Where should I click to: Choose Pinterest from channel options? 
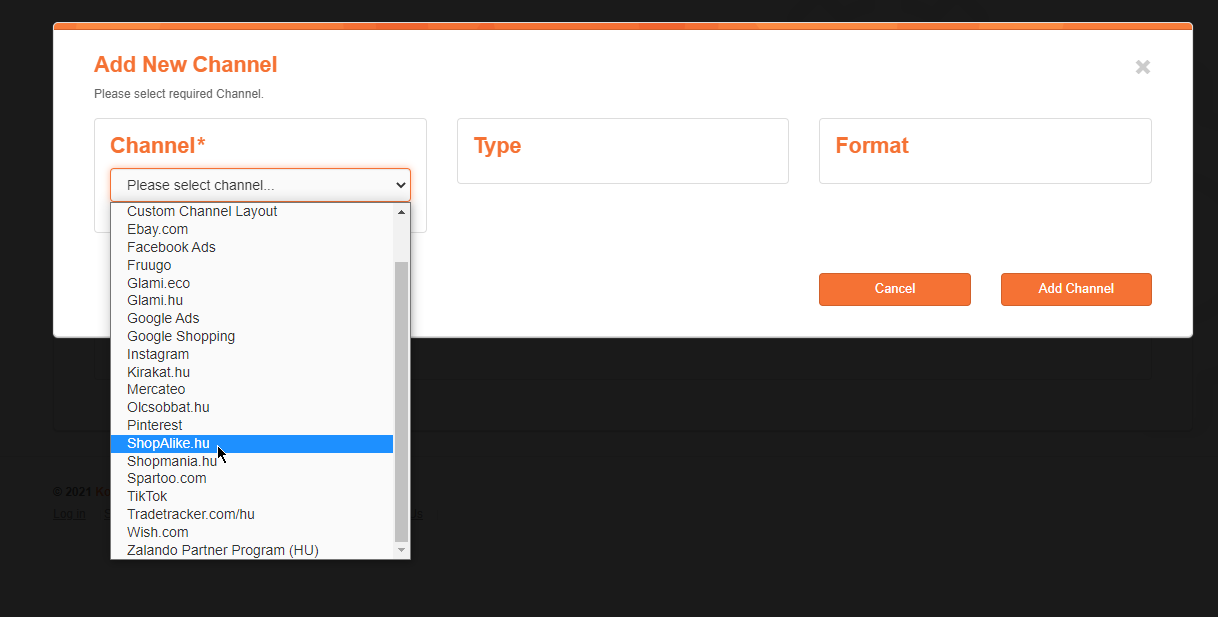tap(252, 425)
